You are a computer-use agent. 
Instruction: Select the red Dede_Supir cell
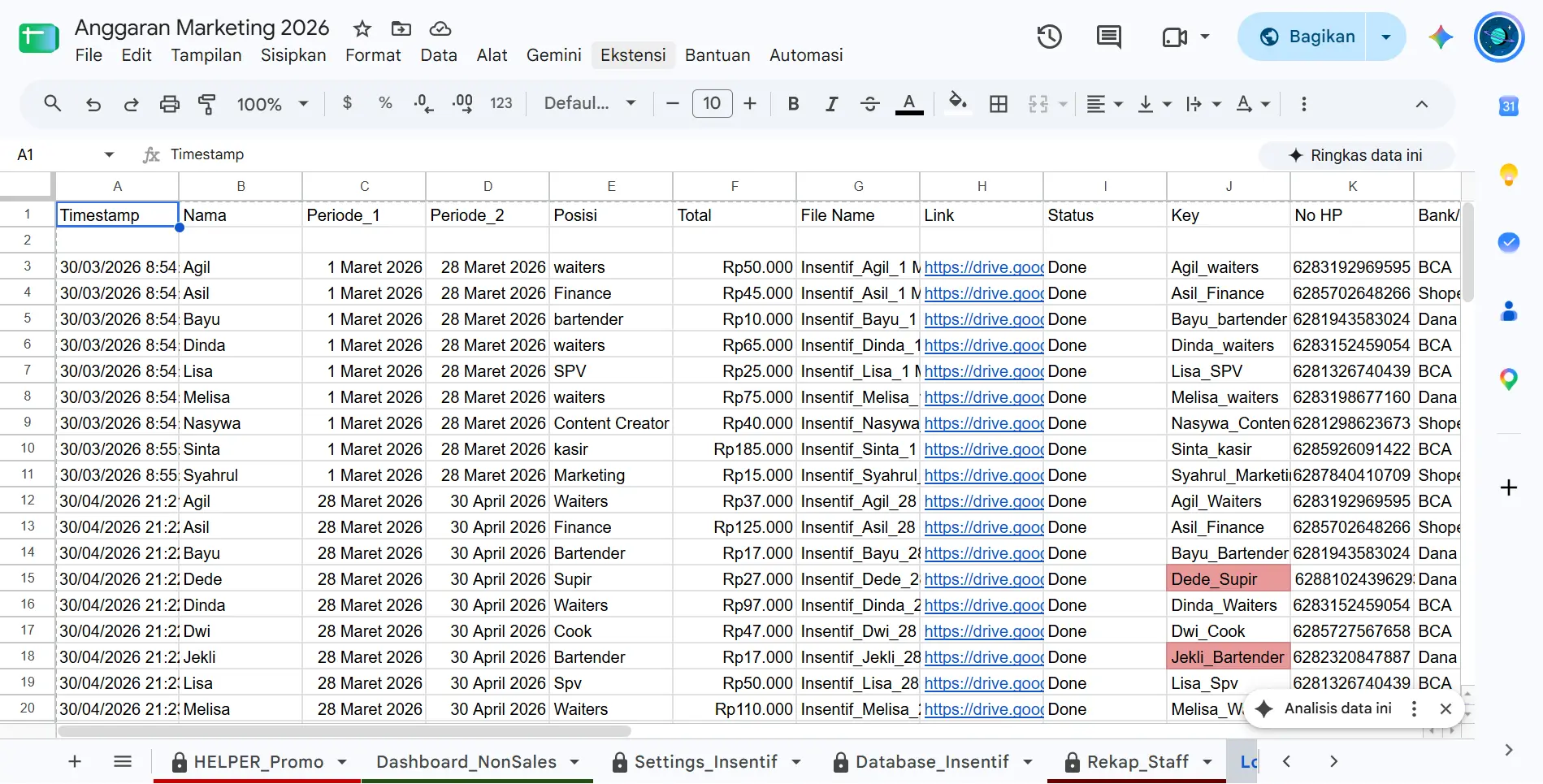point(1228,579)
